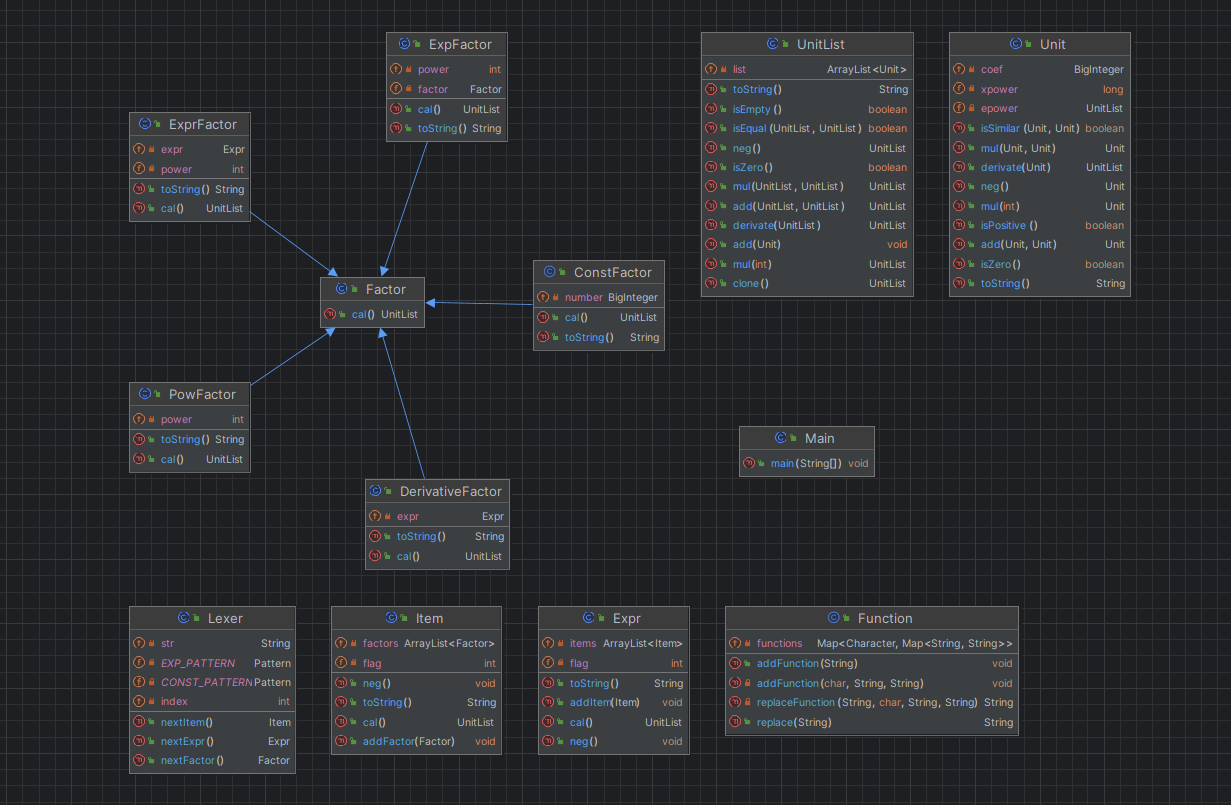The height and width of the screenshot is (805, 1231).
Task: Select the expr field in DerivativeFactor
Action: (437, 516)
